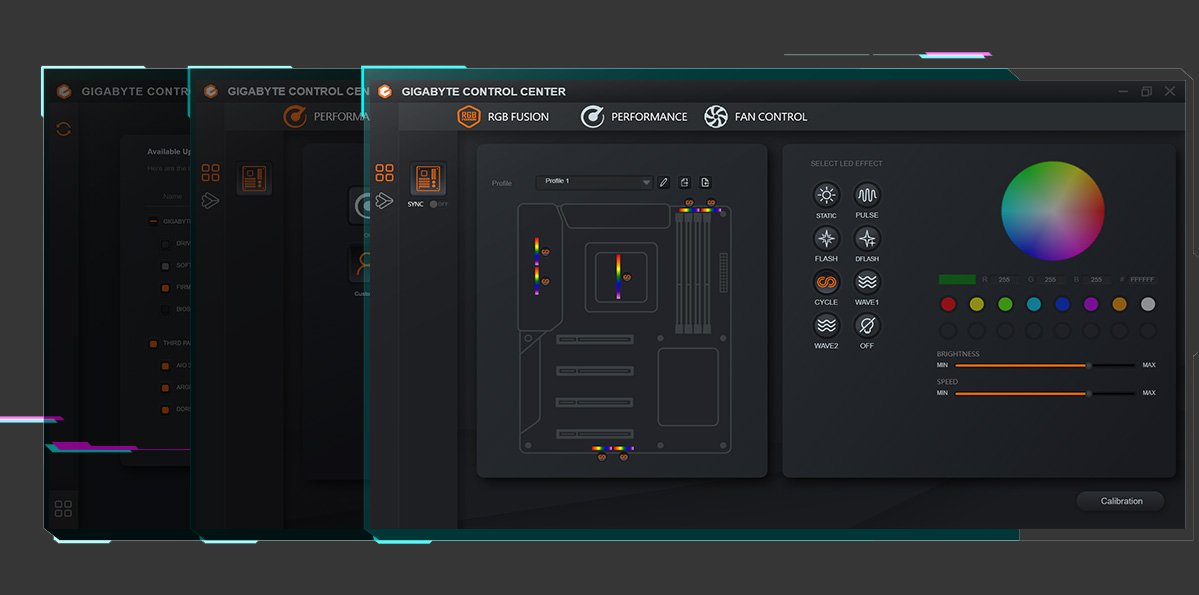Switch to Fan Control tab

coord(755,117)
